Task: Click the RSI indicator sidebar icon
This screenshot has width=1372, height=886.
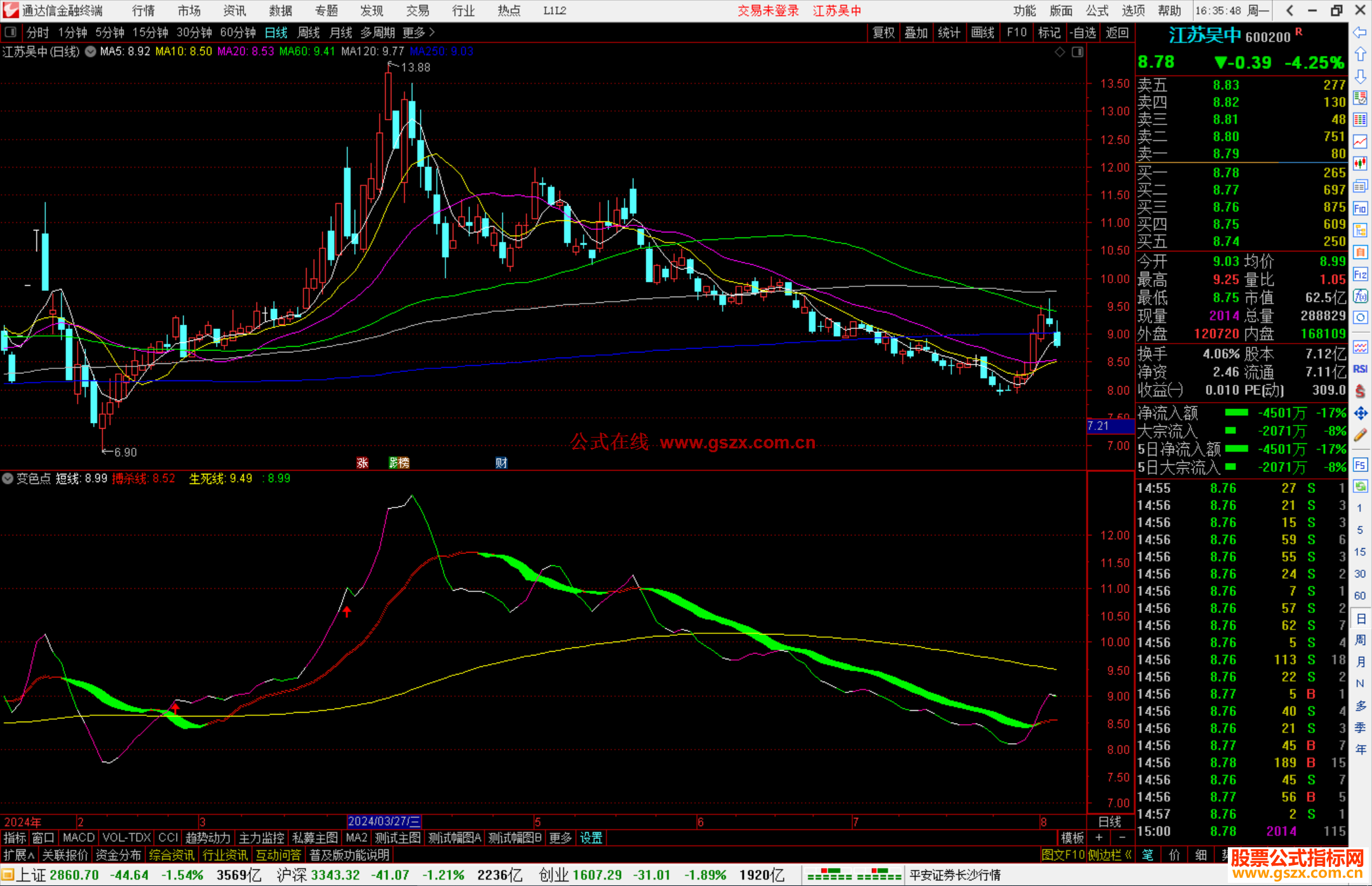Action: click(1360, 369)
